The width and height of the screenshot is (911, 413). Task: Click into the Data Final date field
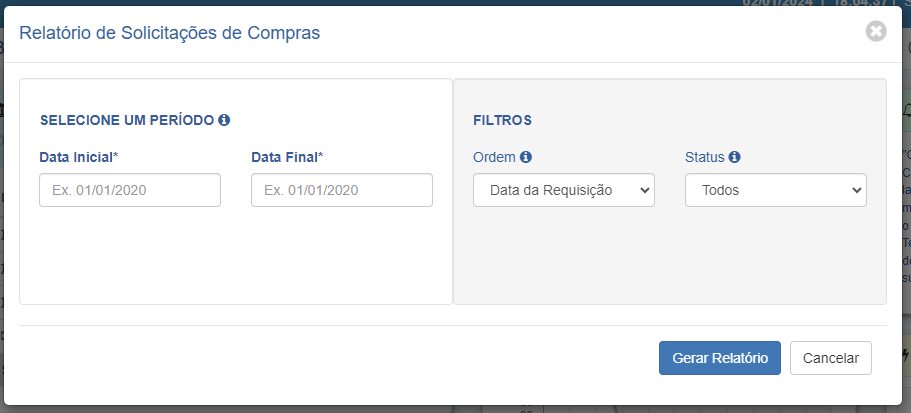[x=342, y=190]
